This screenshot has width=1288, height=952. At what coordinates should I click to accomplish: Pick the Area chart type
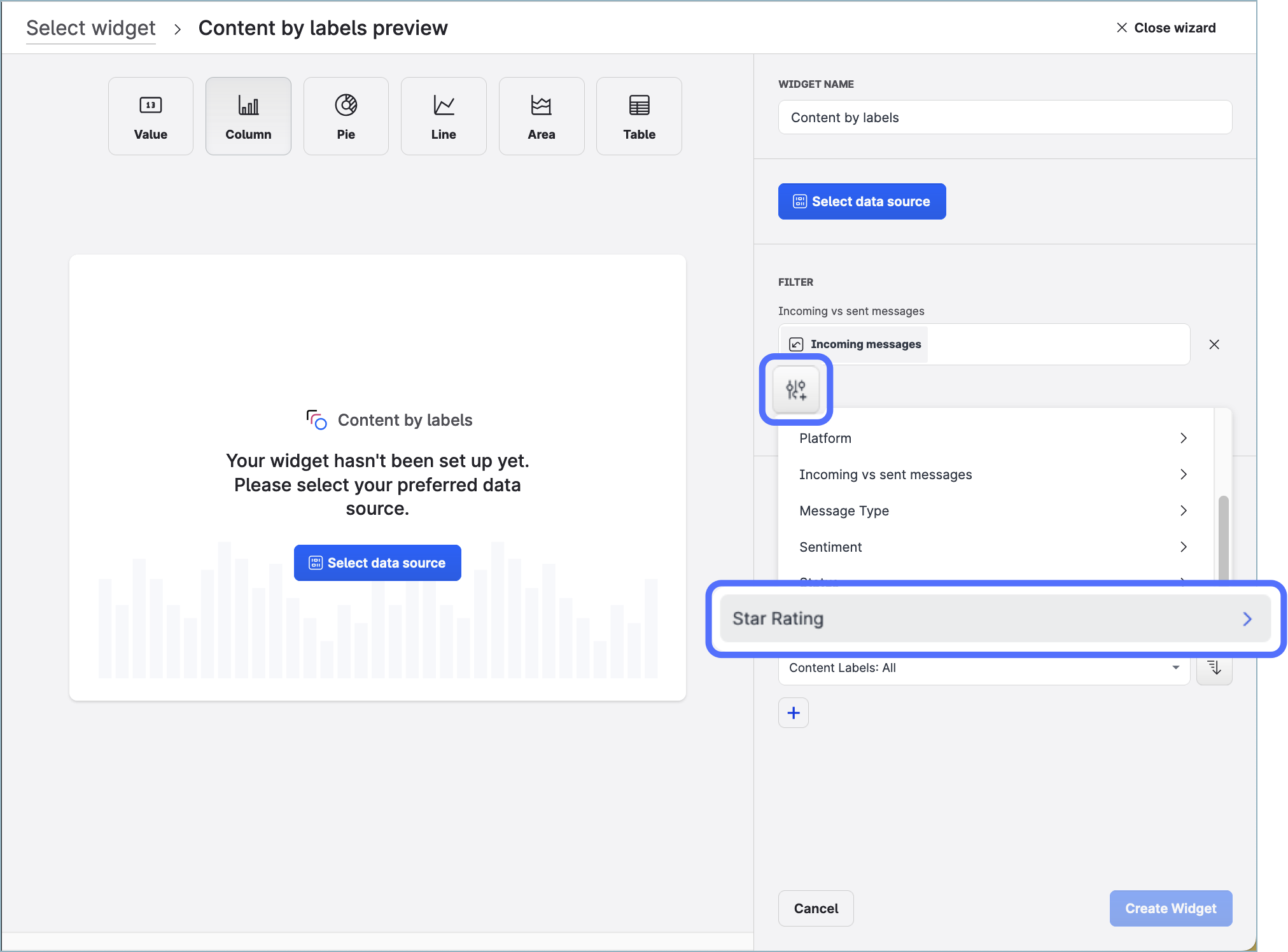(x=541, y=116)
